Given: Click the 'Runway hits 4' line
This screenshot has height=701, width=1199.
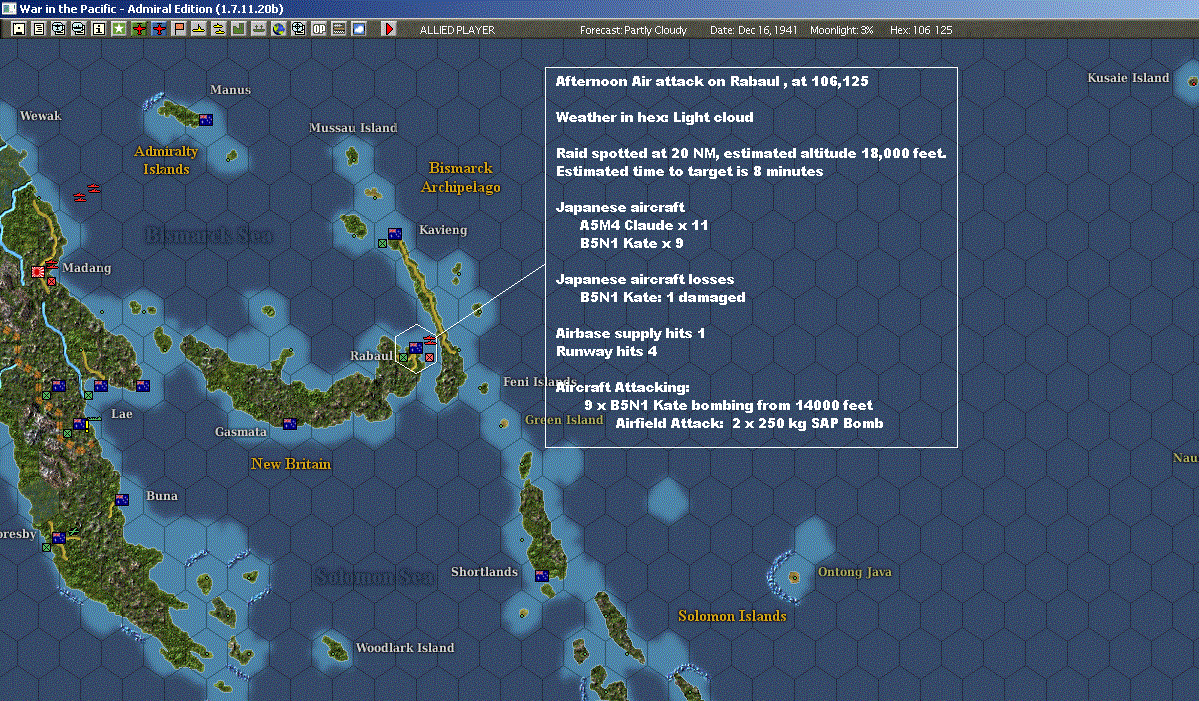Looking at the screenshot, I should [x=606, y=352].
